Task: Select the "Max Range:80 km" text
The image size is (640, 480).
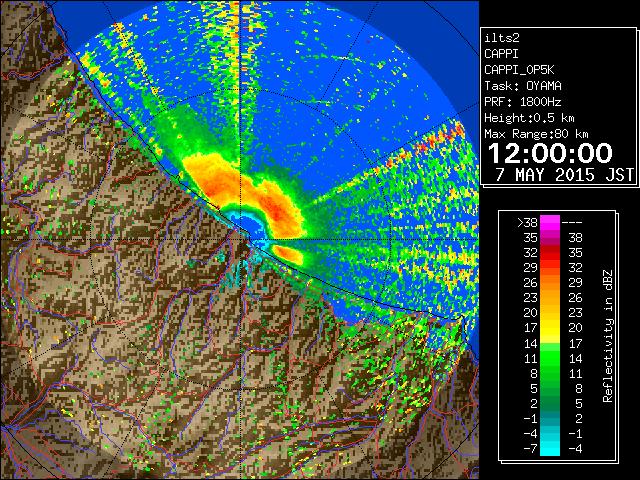Action: (x=536, y=134)
